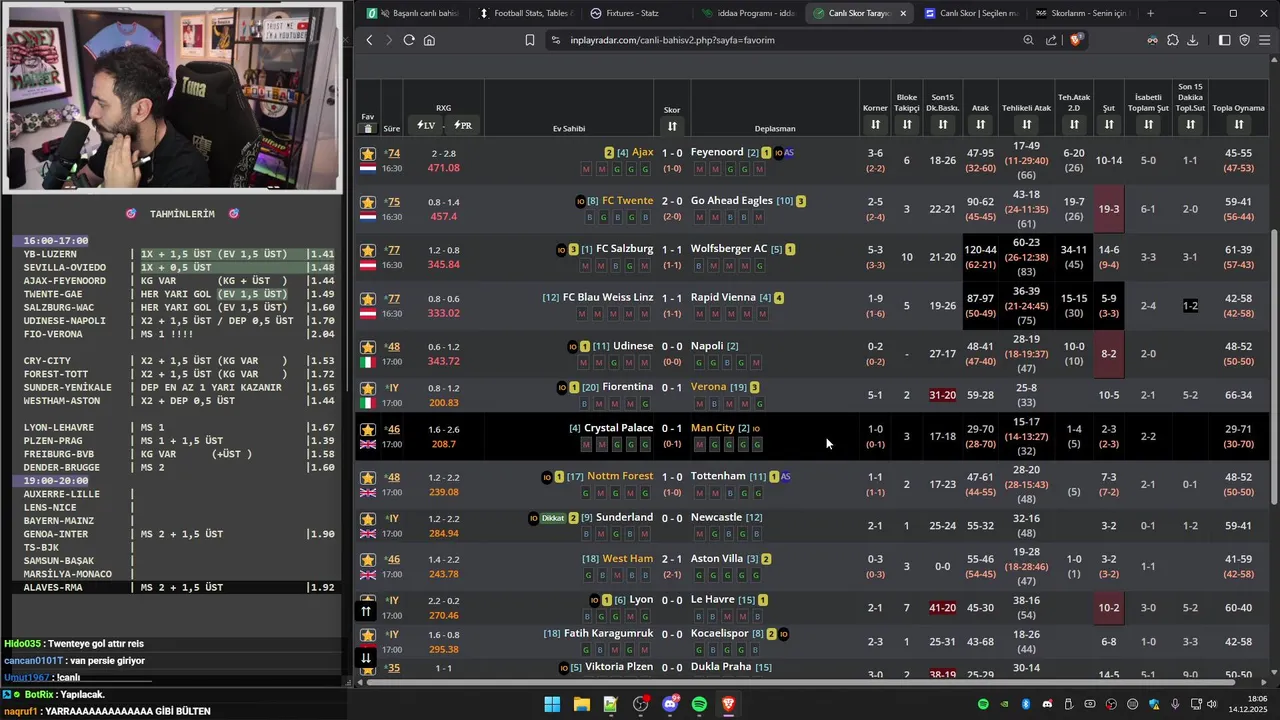
Task: Click AS badge next to Feyenoord
Action: (x=789, y=153)
